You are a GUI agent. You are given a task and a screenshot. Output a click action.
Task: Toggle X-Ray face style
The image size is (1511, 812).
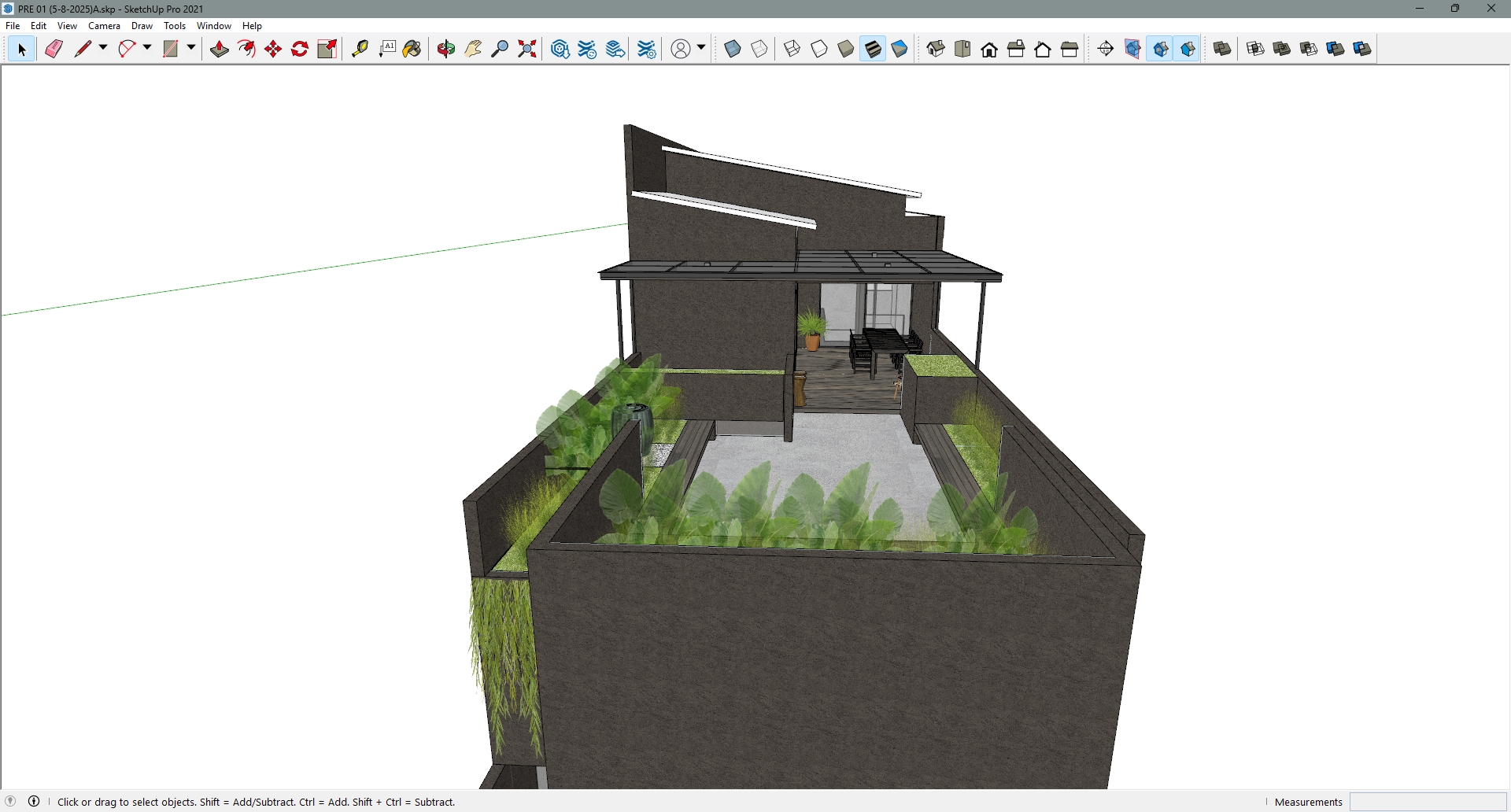coord(733,49)
